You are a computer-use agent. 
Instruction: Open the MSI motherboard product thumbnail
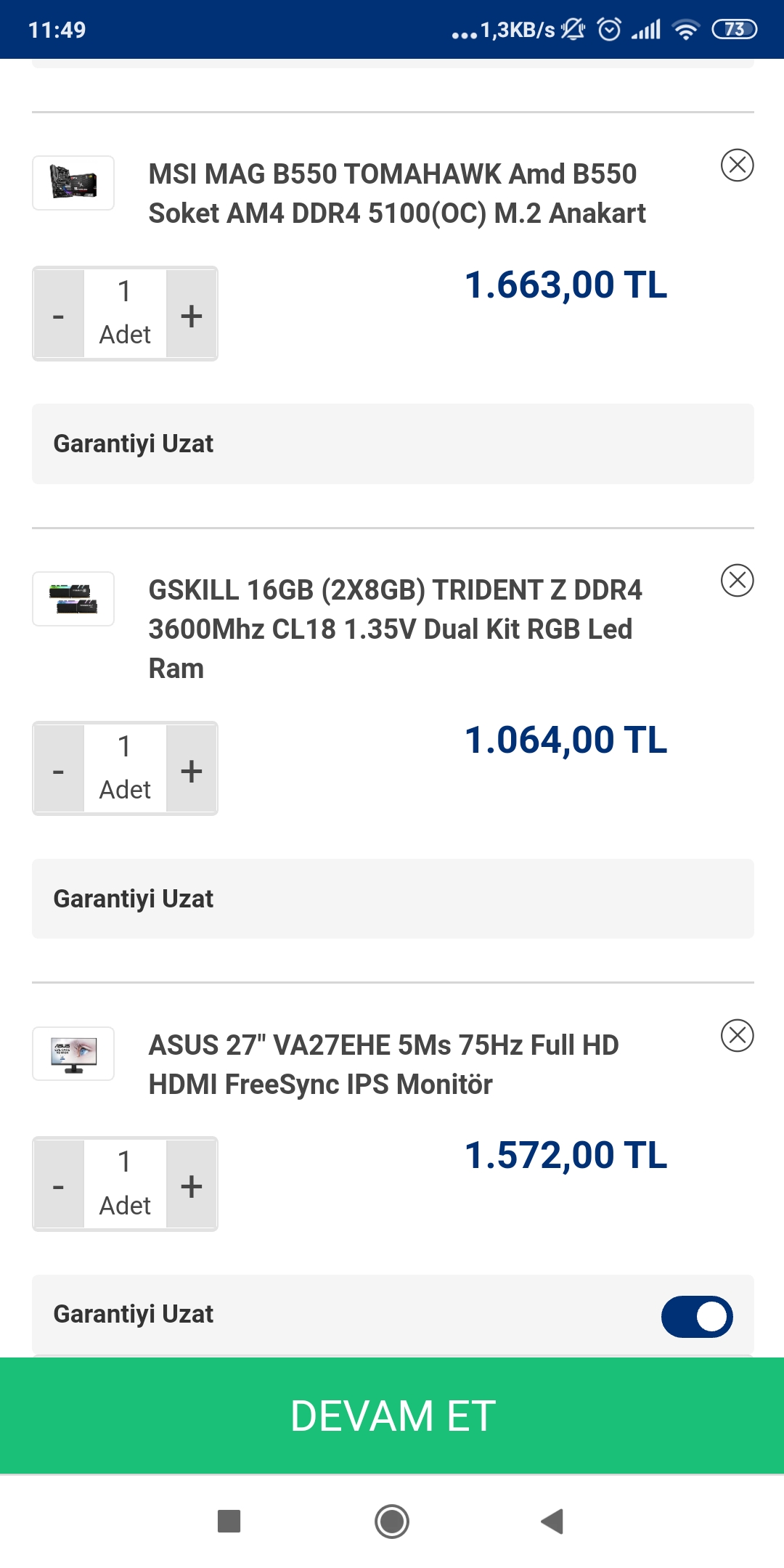coord(73,183)
